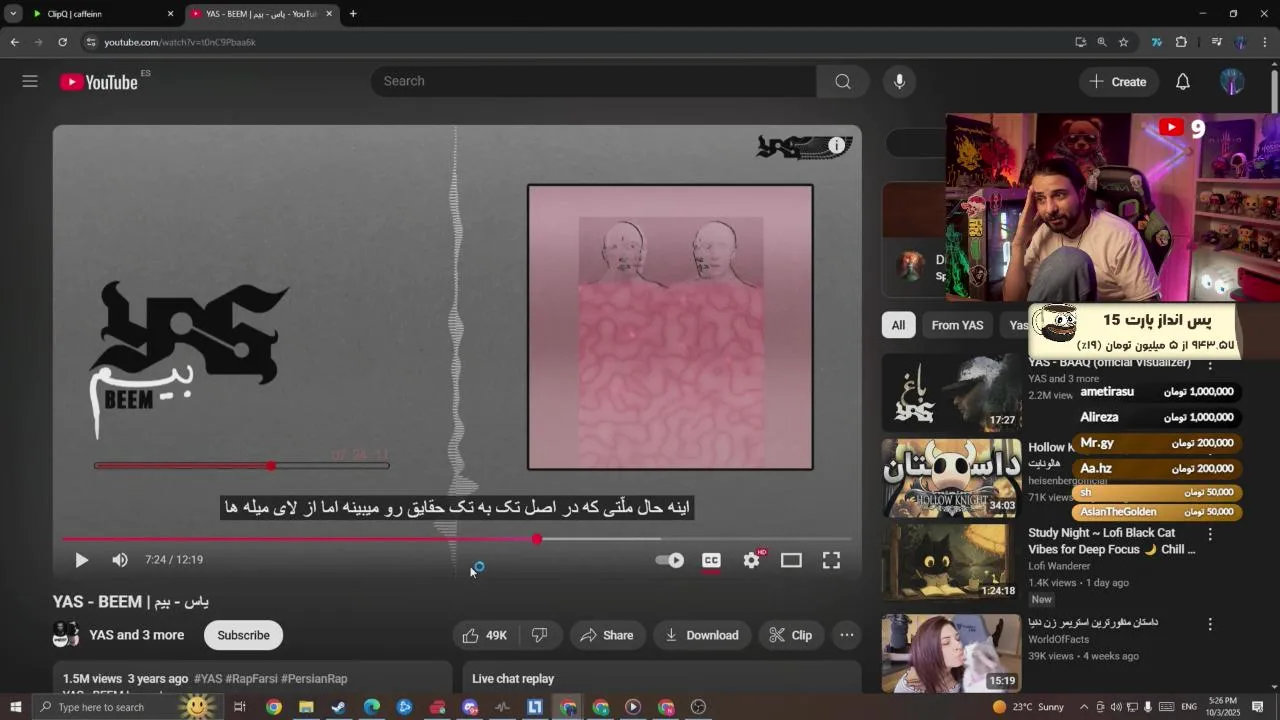Open a new browser tab
Image resolution: width=1280 pixels, height=720 pixels.
[353, 14]
